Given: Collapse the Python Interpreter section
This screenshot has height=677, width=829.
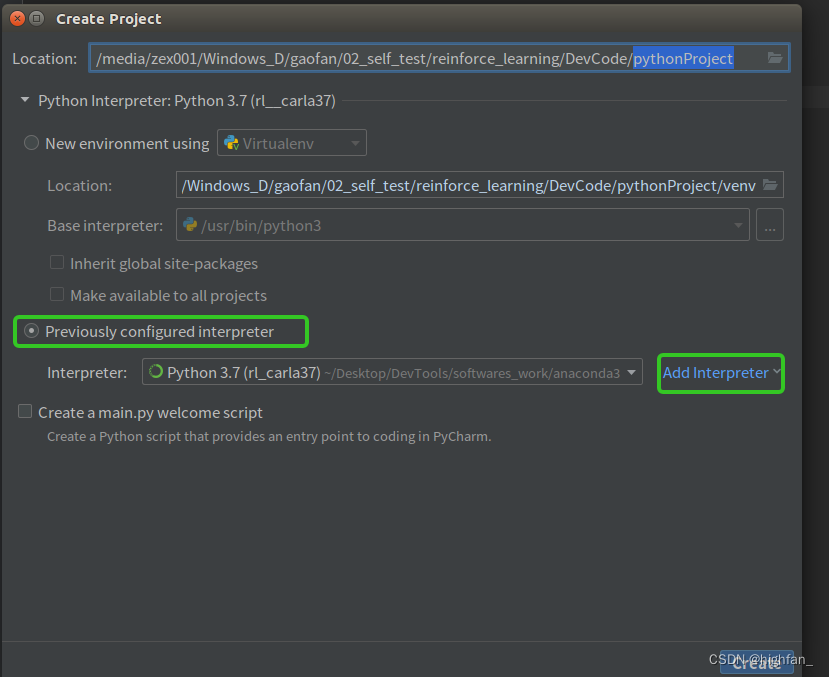Looking at the screenshot, I should (x=23, y=100).
